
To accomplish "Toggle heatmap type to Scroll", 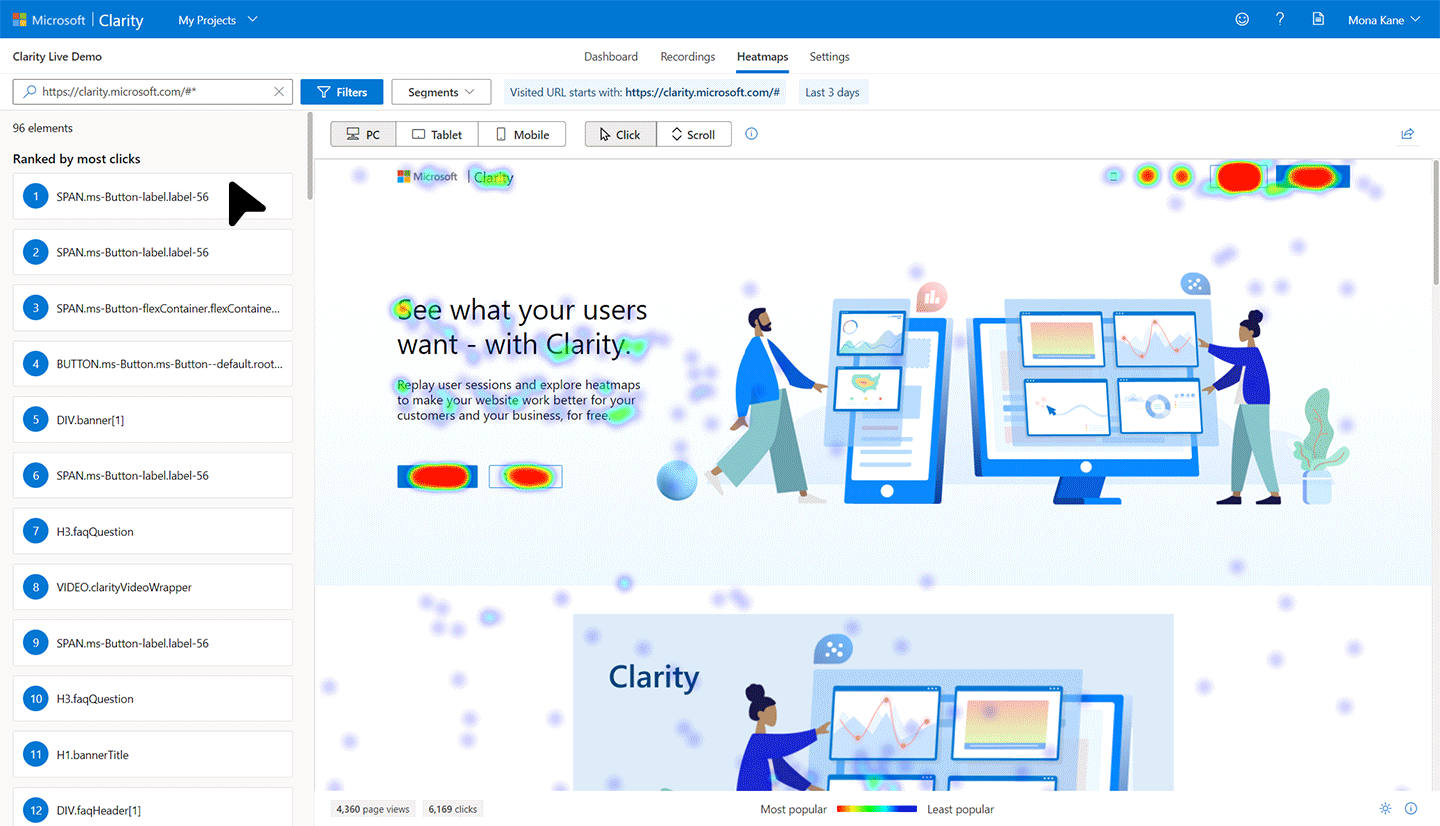I will pyautogui.click(x=693, y=134).
